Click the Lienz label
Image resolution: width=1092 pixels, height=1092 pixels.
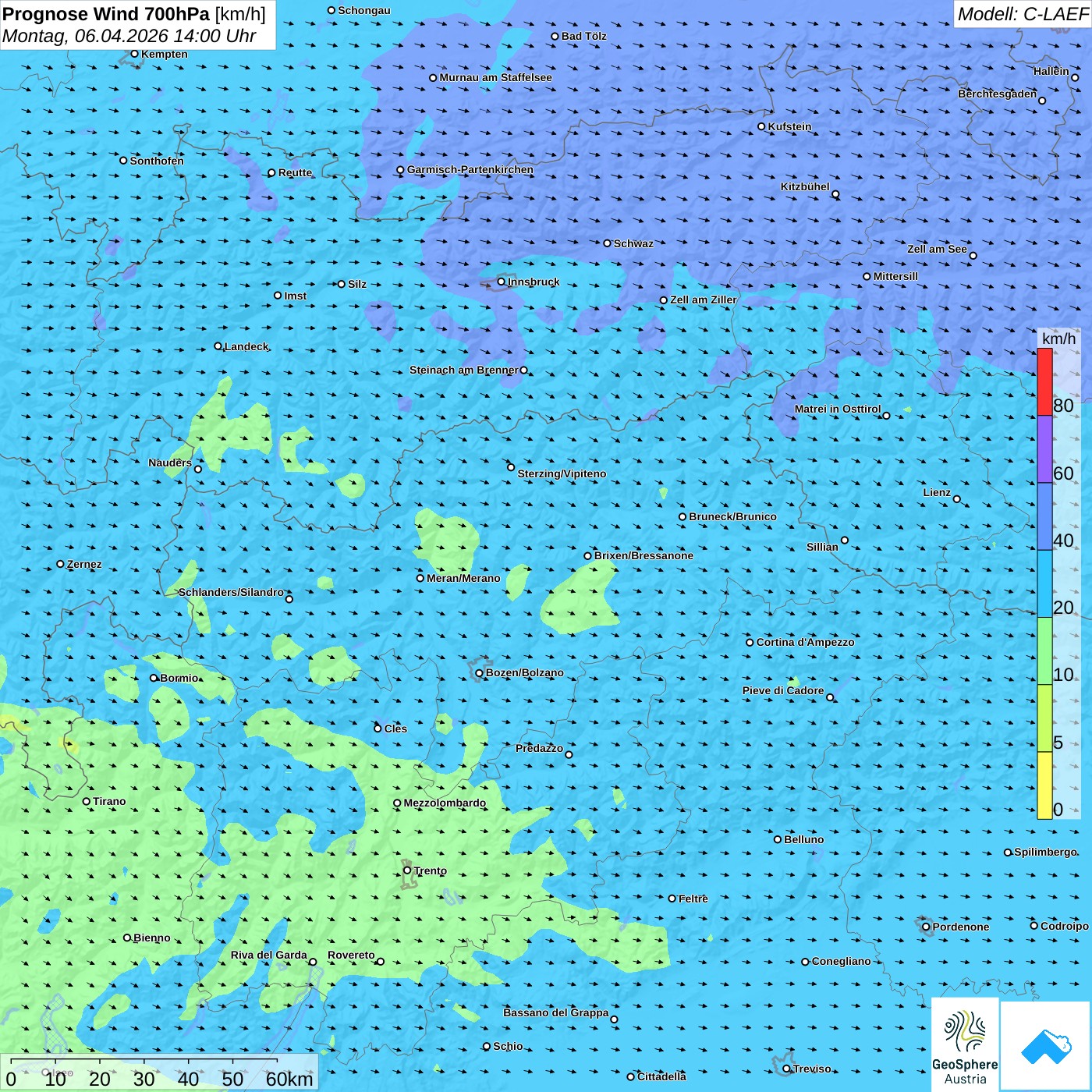(x=937, y=492)
